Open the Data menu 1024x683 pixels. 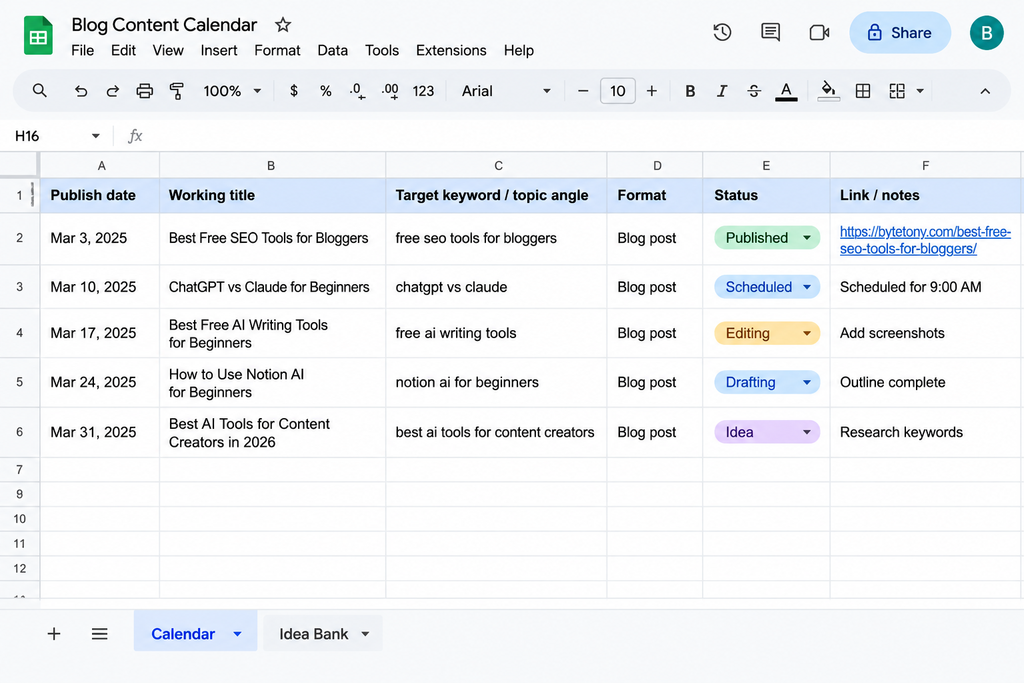pyautogui.click(x=332, y=50)
